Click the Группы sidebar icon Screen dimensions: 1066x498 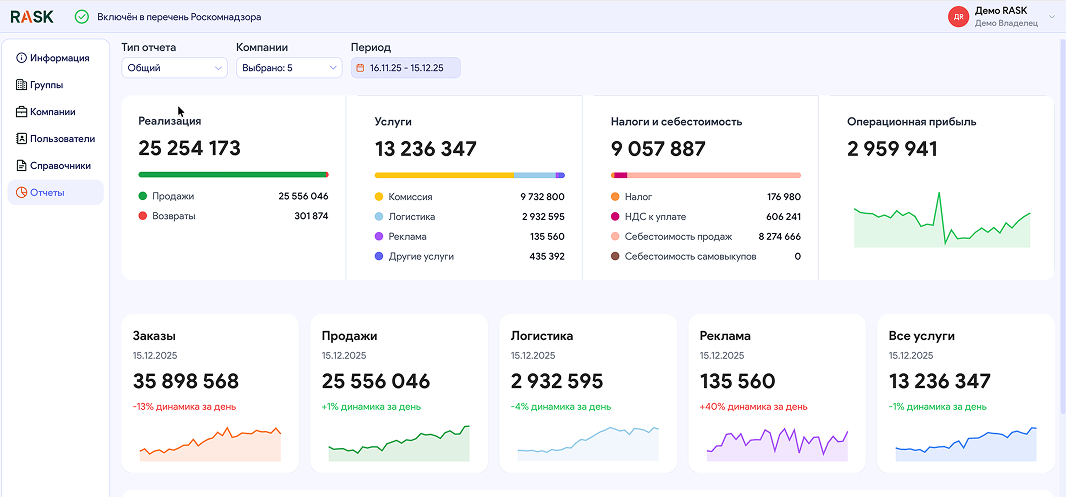tap(21, 85)
